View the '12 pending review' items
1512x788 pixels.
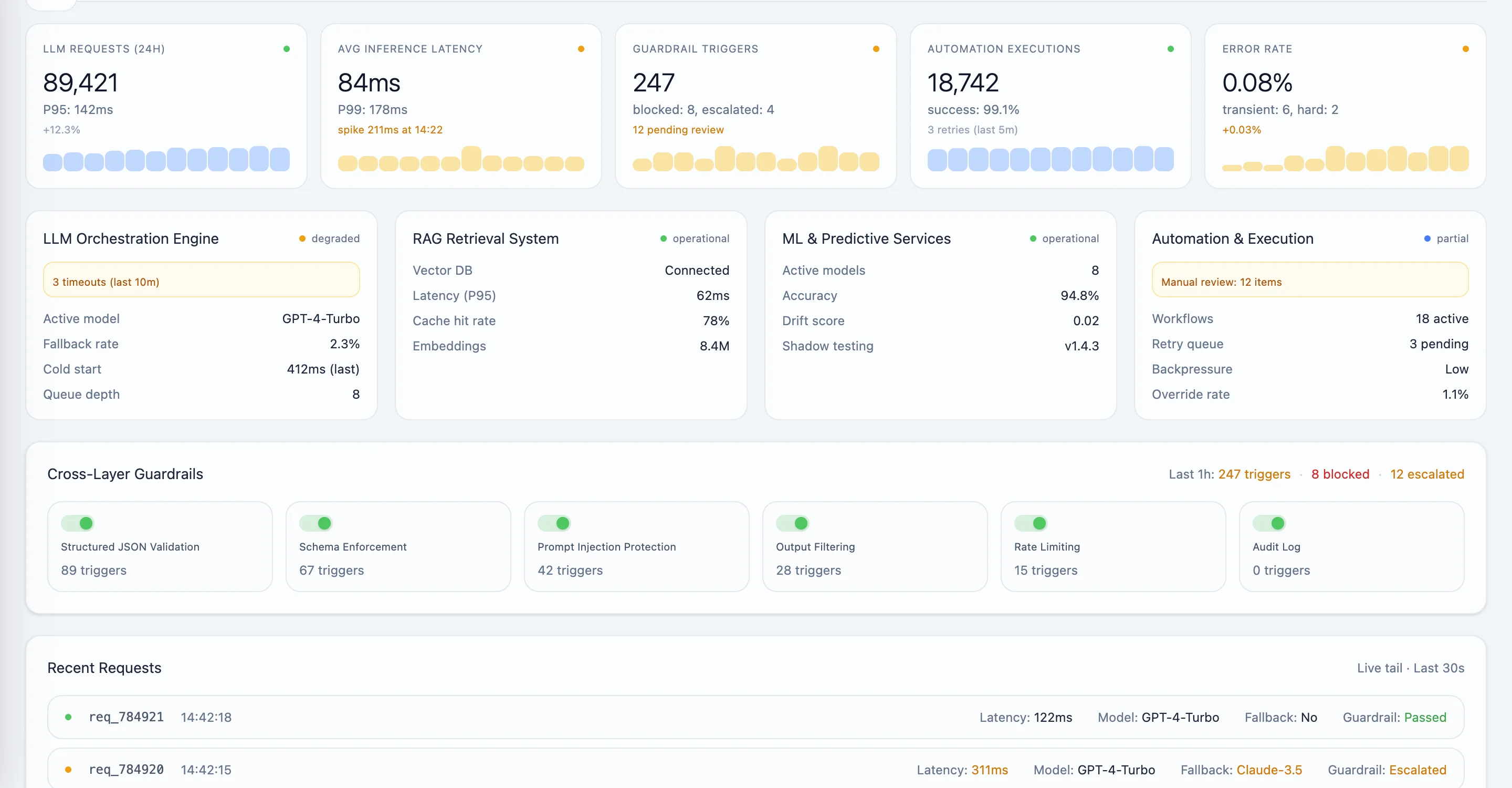tap(678, 130)
